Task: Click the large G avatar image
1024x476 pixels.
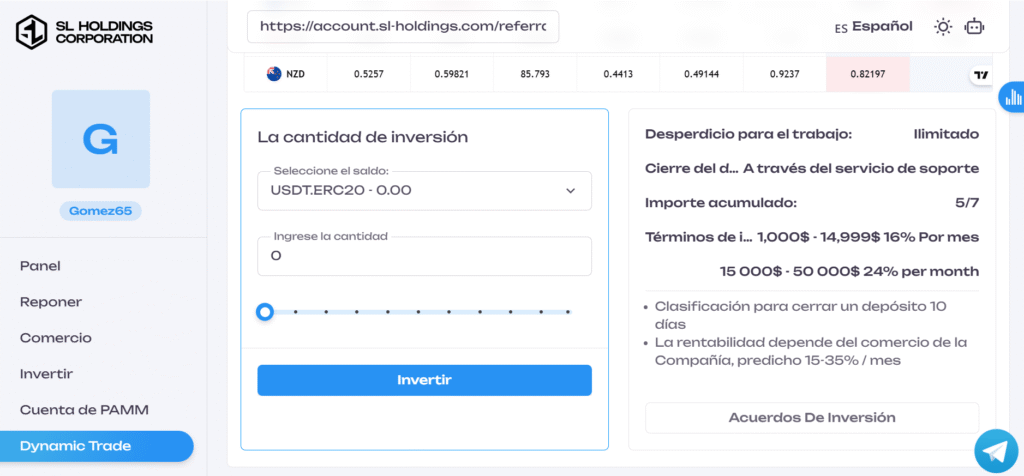Action: (x=101, y=139)
